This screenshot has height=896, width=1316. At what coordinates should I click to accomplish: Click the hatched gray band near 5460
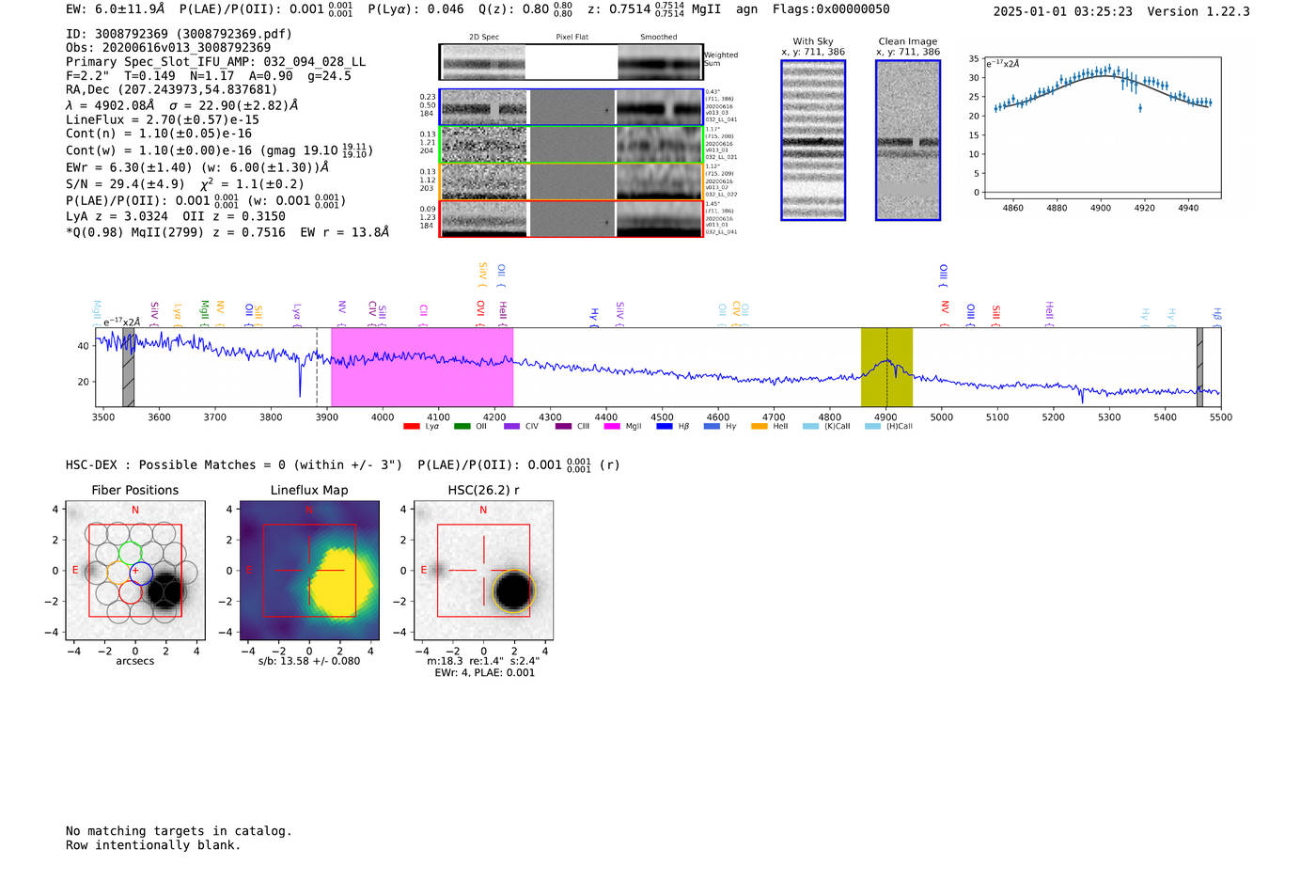pyautogui.click(x=1199, y=367)
